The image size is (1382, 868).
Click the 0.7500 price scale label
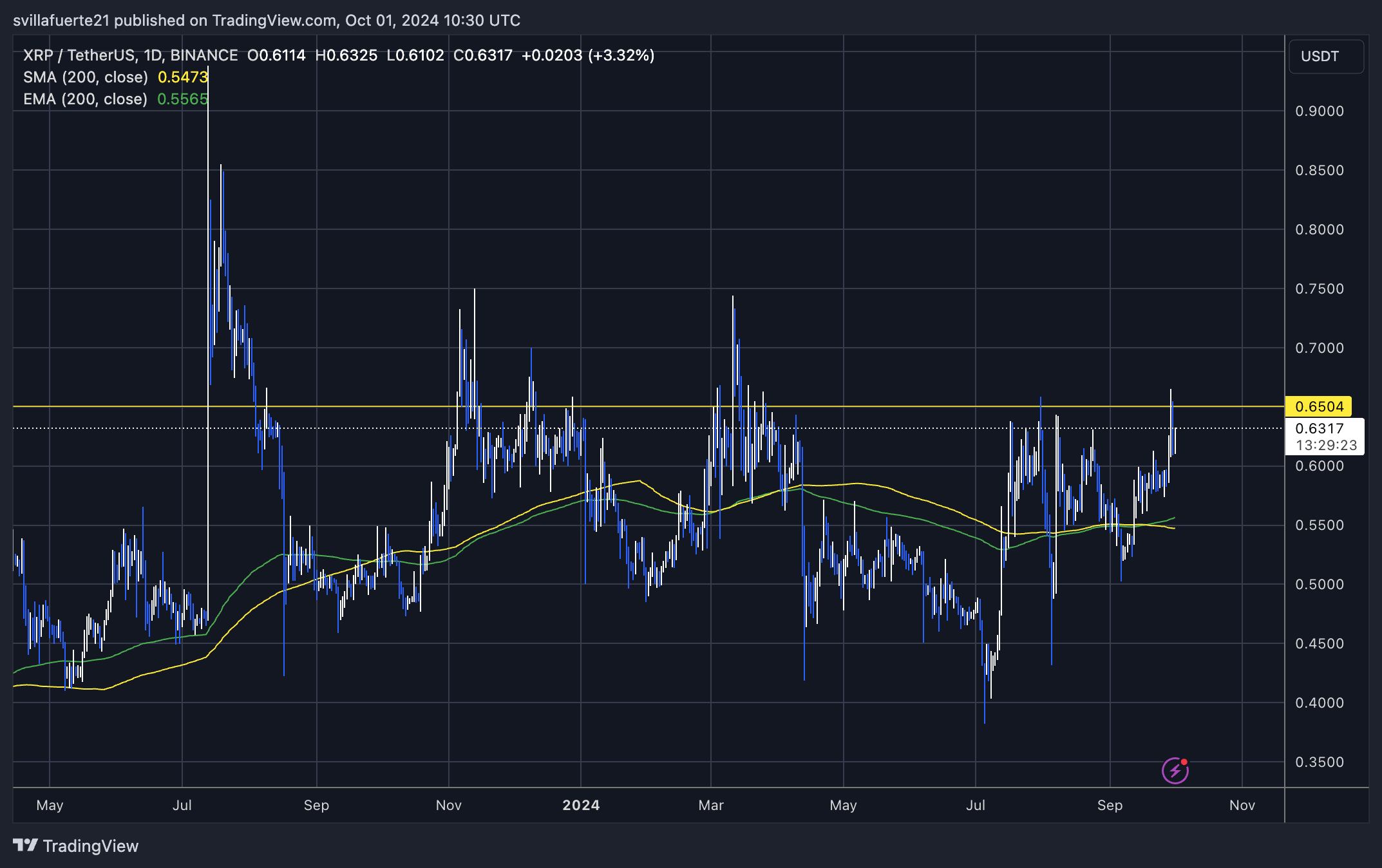pyautogui.click(x=1319, y=288)
